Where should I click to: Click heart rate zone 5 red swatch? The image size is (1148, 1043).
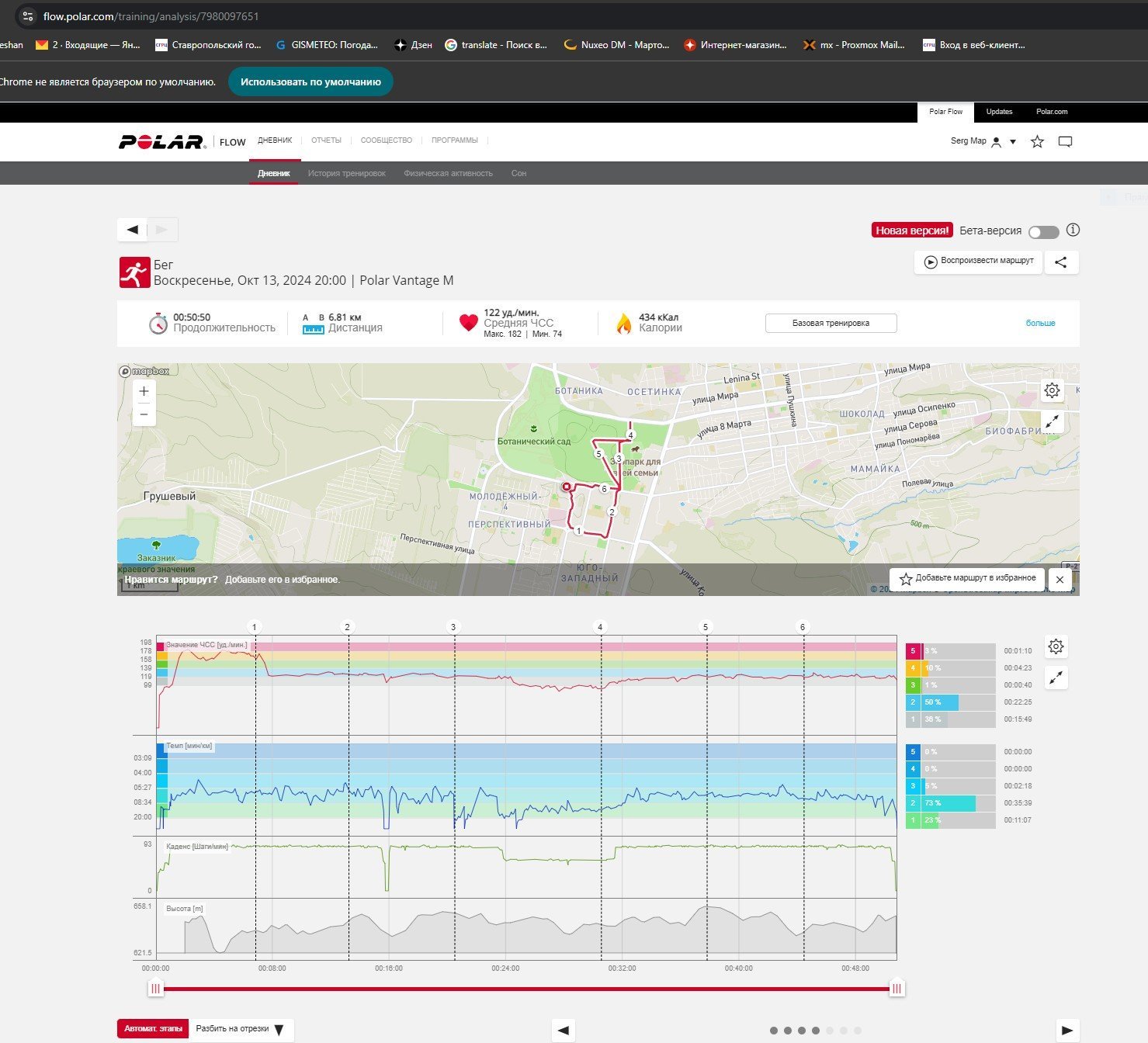(913, 651)
